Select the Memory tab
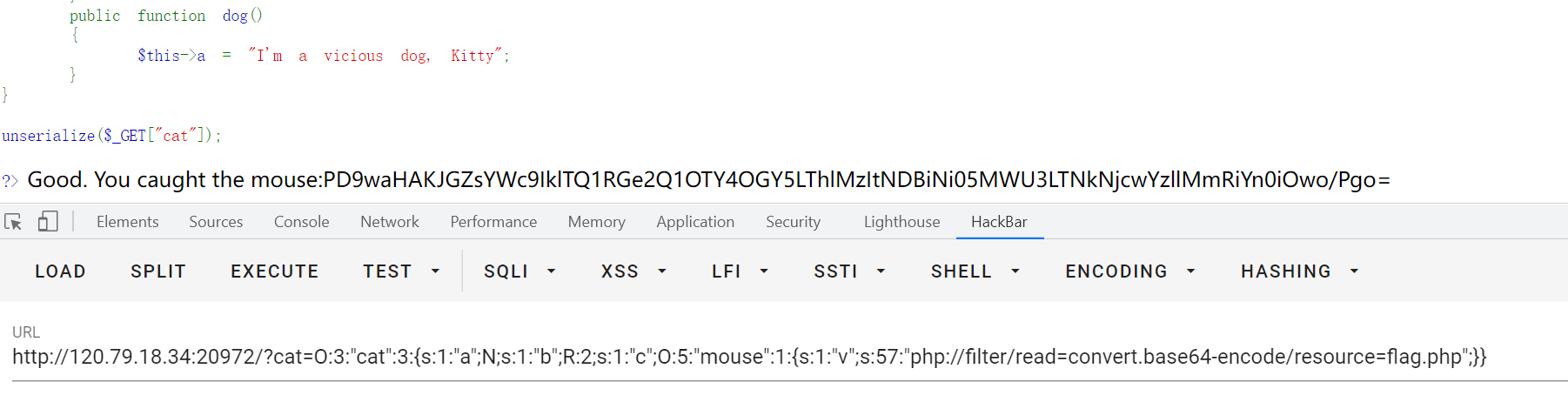The height and width of the screenshot is (402, 1568). click(596, 222)
